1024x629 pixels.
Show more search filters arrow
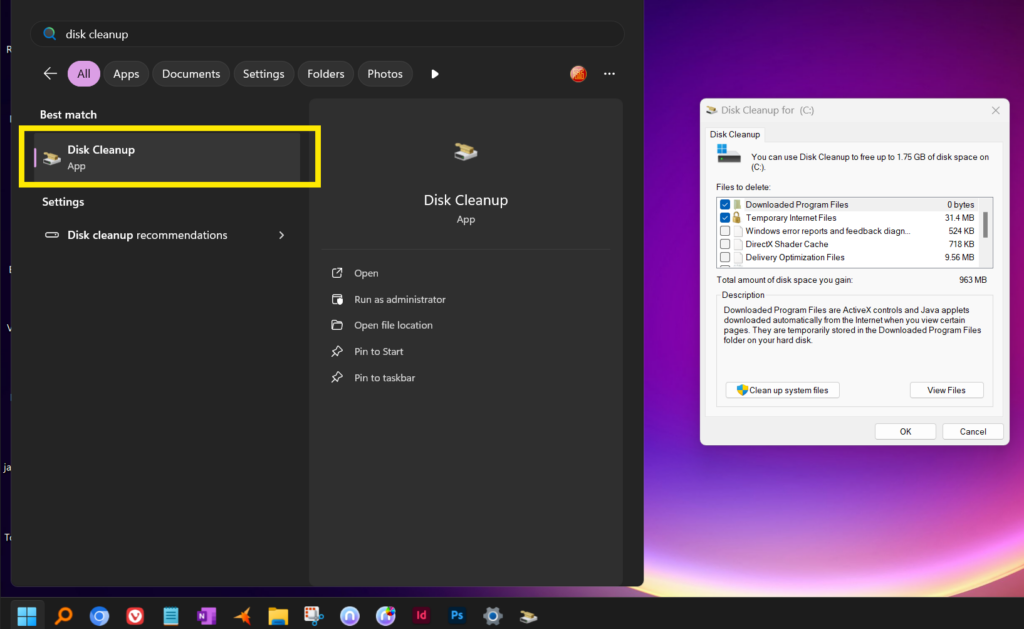pyautogui.click(x=434, y=74)
